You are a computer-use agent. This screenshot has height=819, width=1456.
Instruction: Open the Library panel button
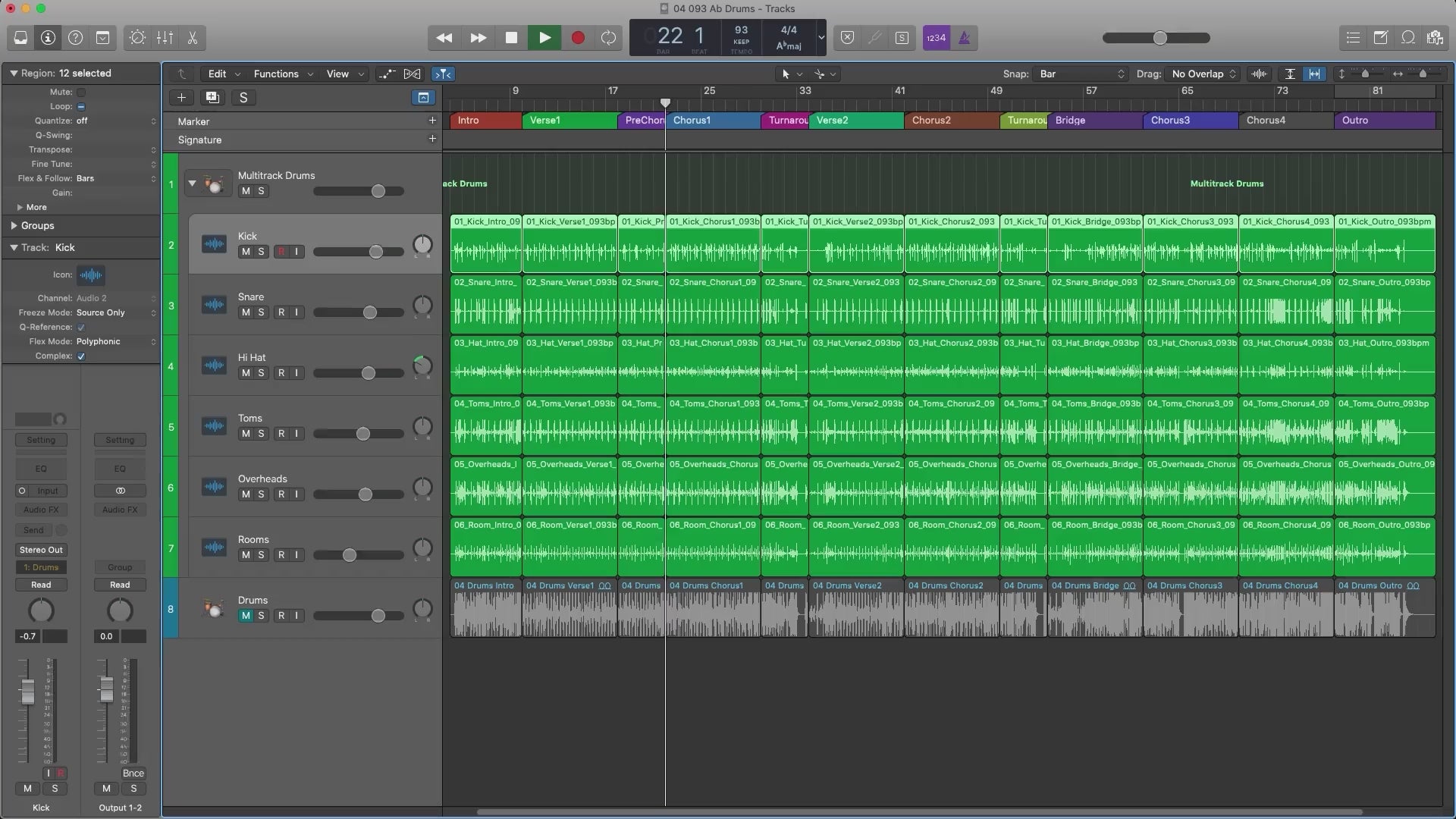pos(20,37)
